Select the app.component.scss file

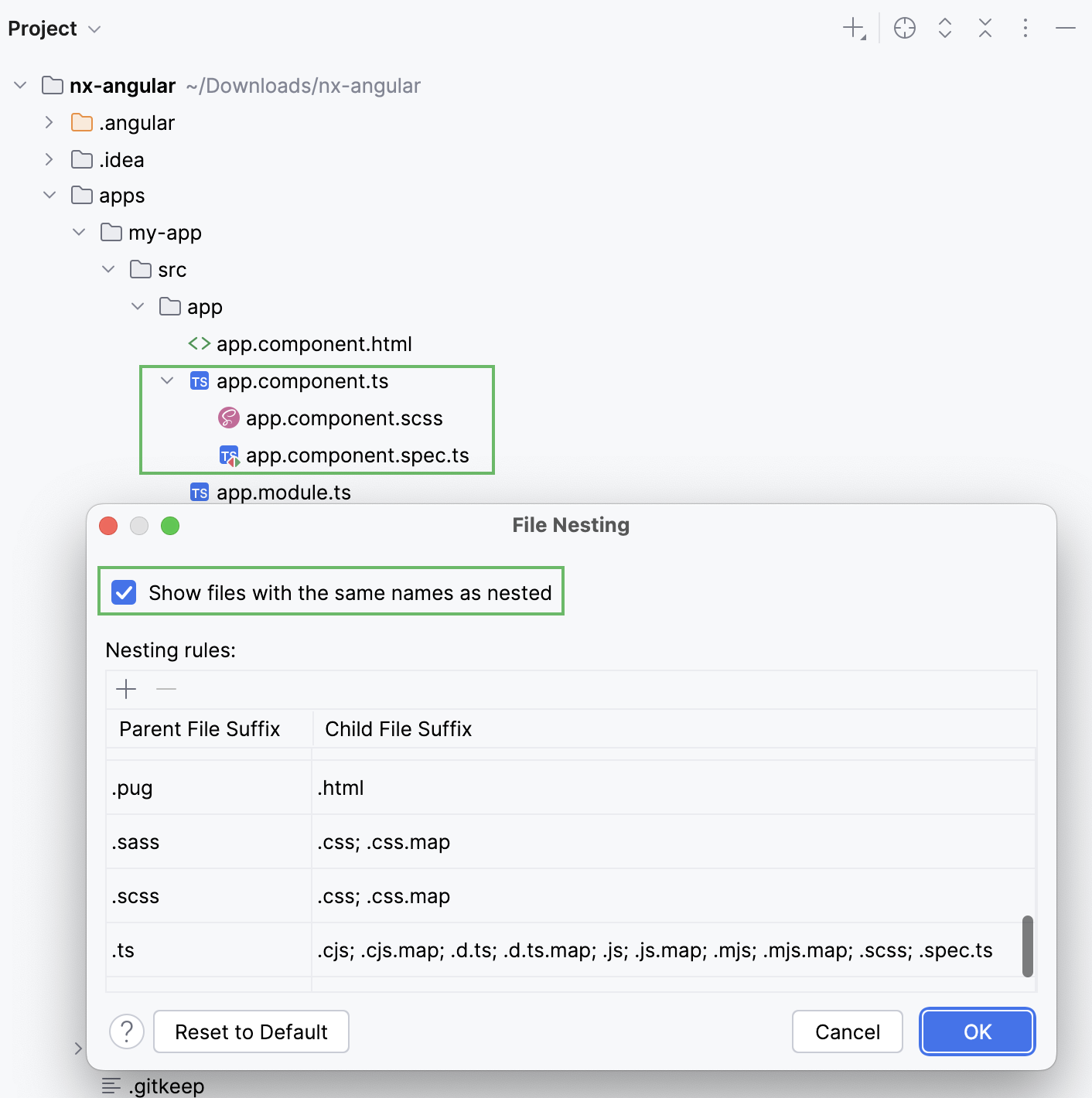[345, 418]
